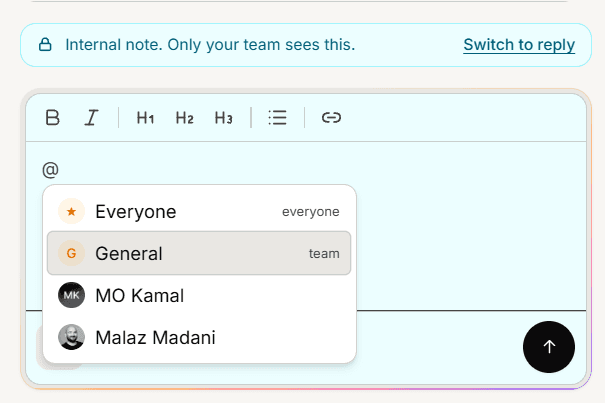Select the General team mention

(199, 253)
